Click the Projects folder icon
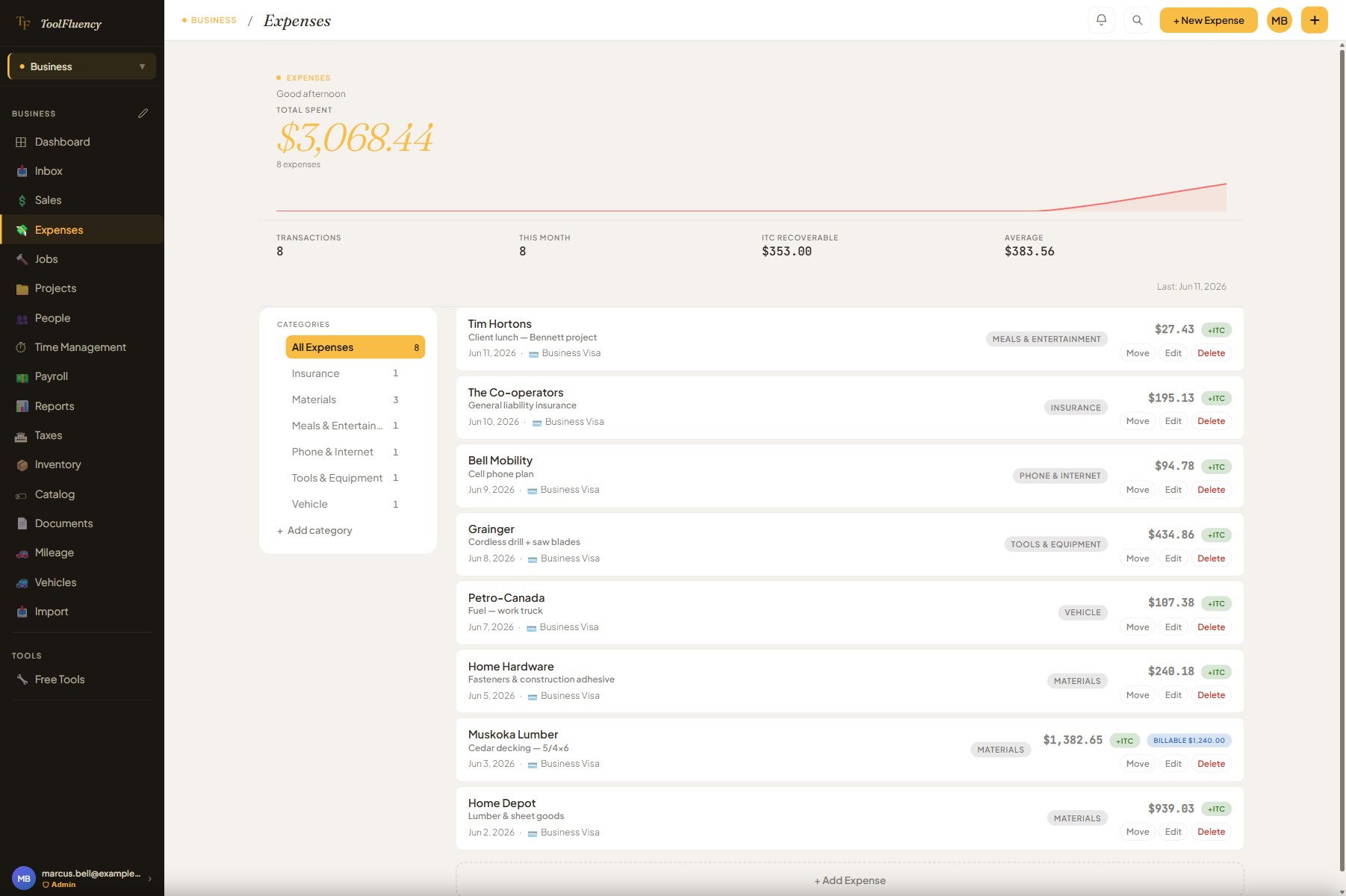Screen dimensions: 1346x896 (x=22, y=288)
